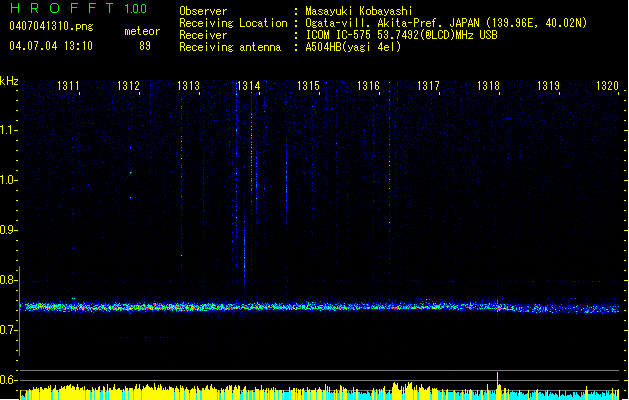Click the 1314 time axis marker
This screenshot has width=629, height=400.
(249, 86)
